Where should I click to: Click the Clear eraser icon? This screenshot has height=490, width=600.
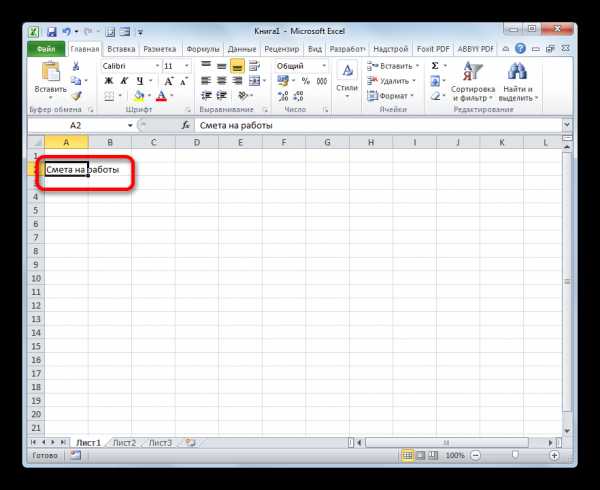(435, 96)
